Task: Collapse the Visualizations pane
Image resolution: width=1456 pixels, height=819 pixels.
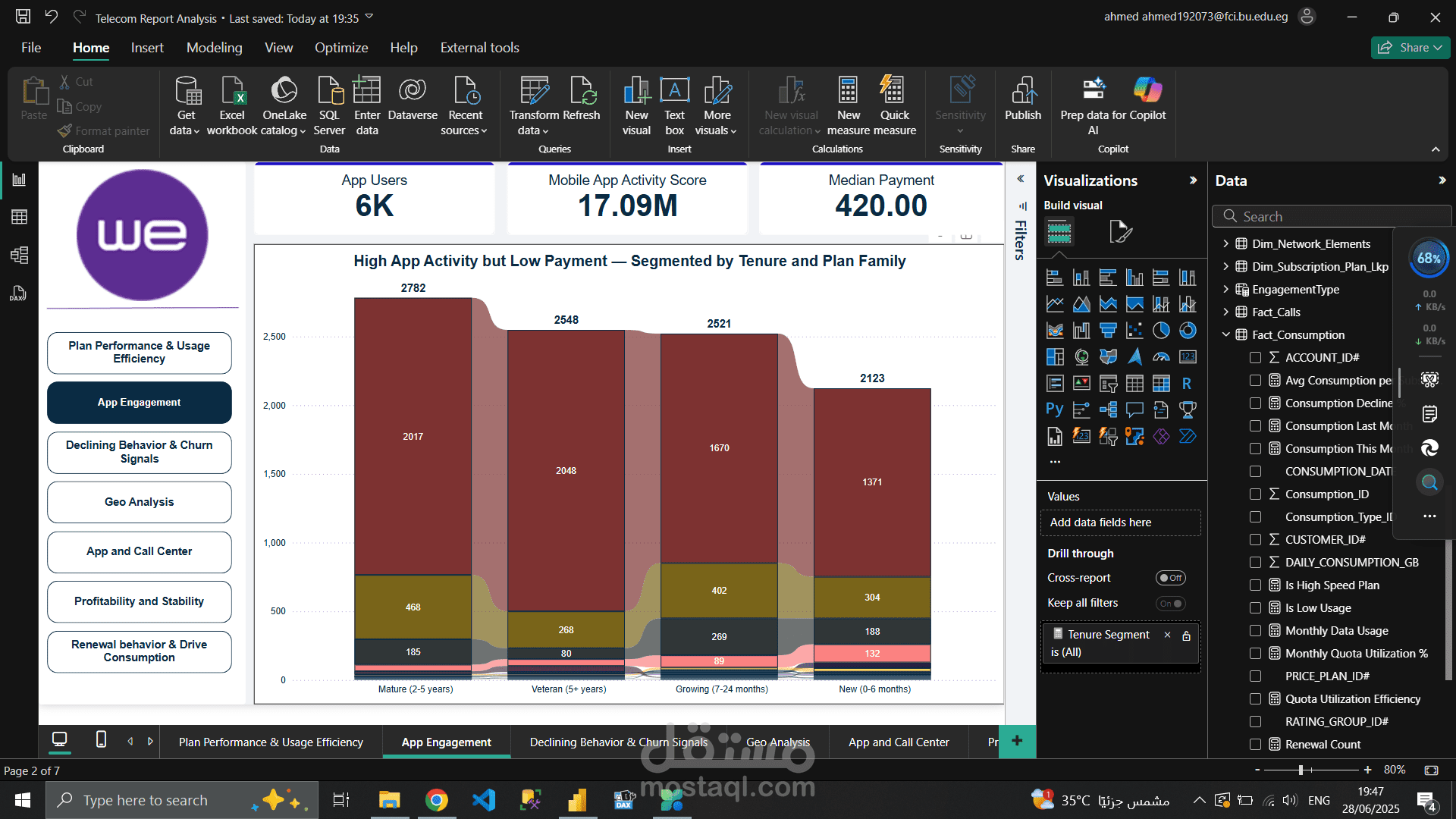Action: 1193,180
